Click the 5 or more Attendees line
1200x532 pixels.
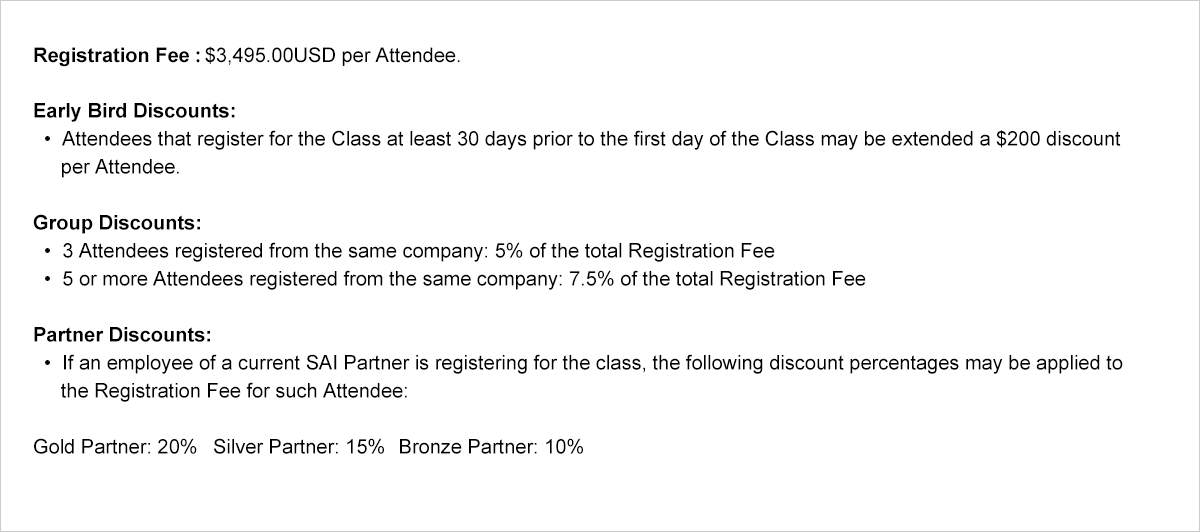coord(464,279)
